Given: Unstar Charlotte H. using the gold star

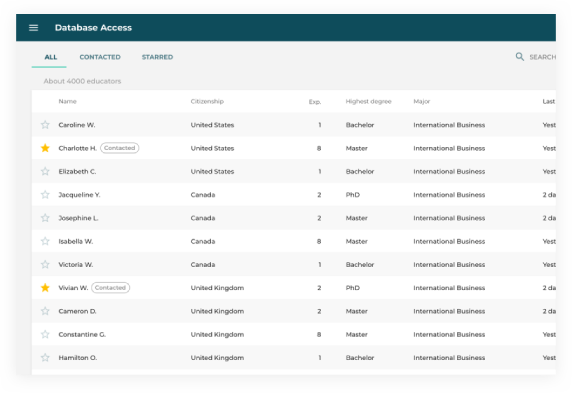Looking at the screenshot, I should tap(45, 148).
